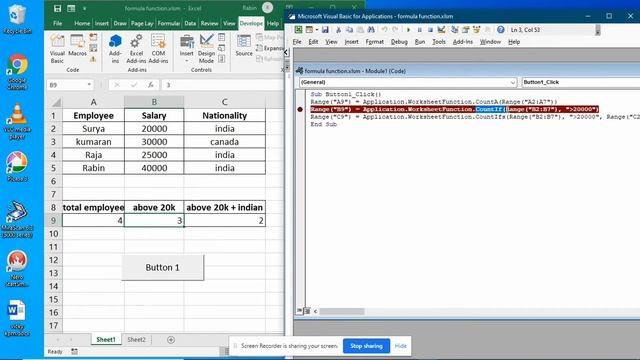
Task: Open COM Add-ins dialog
Action: 158,49
